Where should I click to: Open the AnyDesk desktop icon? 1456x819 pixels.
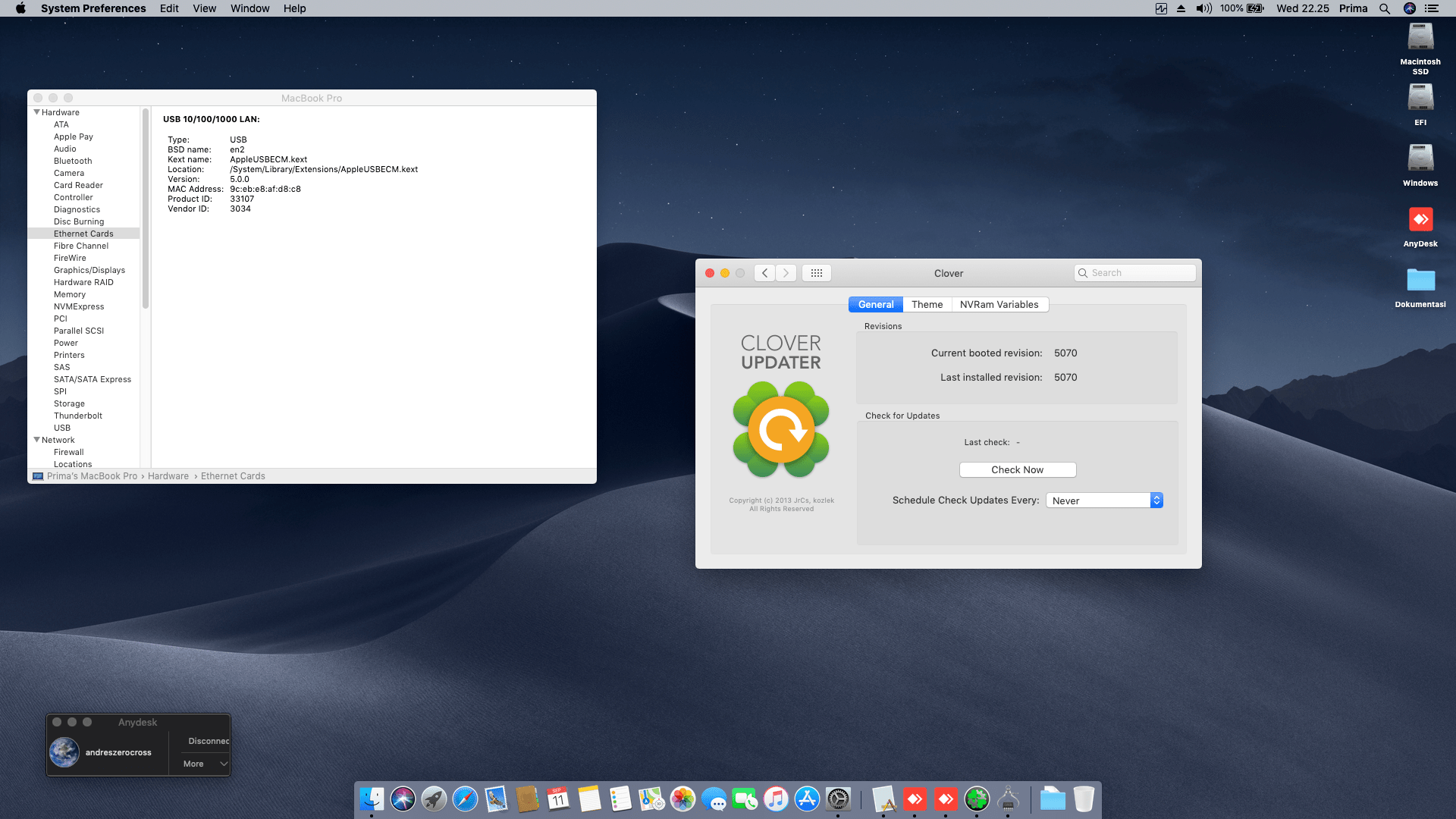click(1420, 221)
